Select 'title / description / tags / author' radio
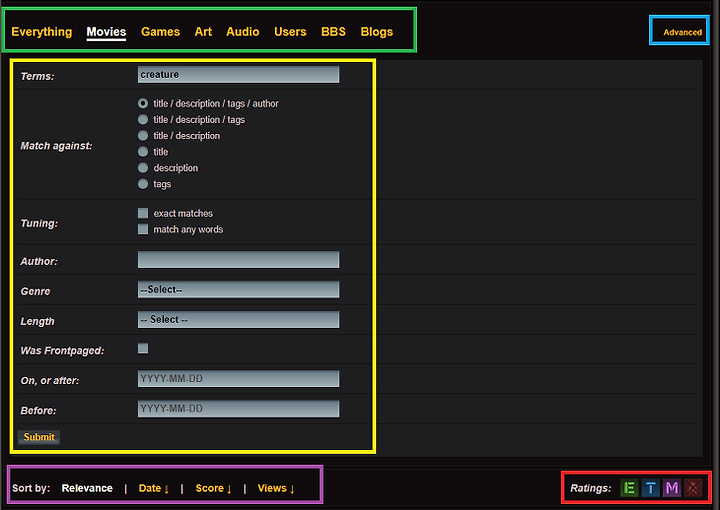This screenshot has height=510, width=720. pyautogui.click(x=143, y=103)
